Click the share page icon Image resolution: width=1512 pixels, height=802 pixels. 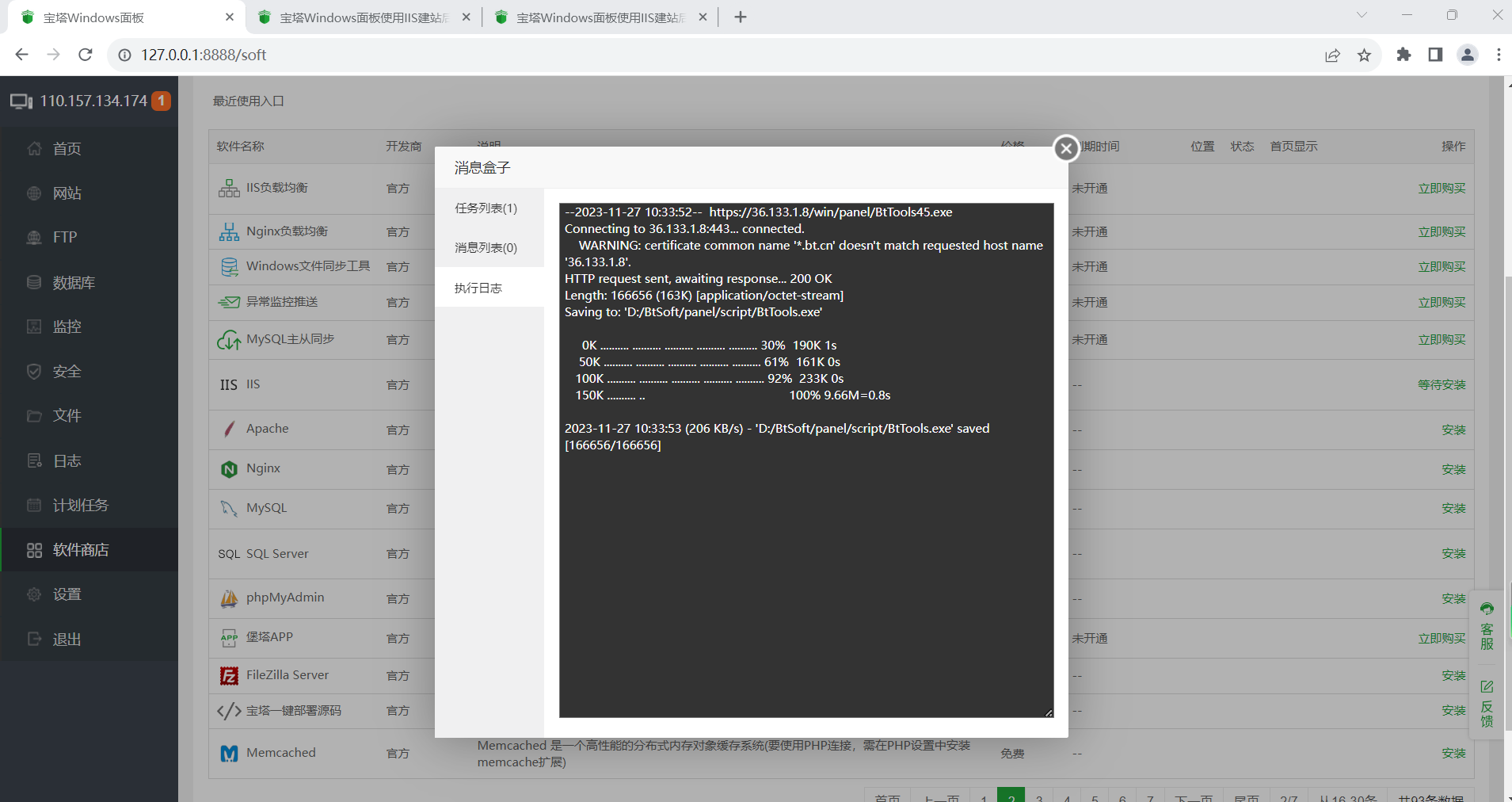tap(1332, 55)
